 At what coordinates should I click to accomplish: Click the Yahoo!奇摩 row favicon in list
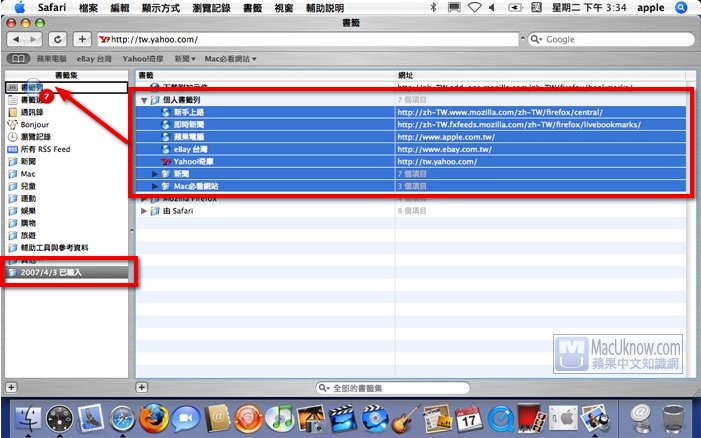click(x=166, y=161)
